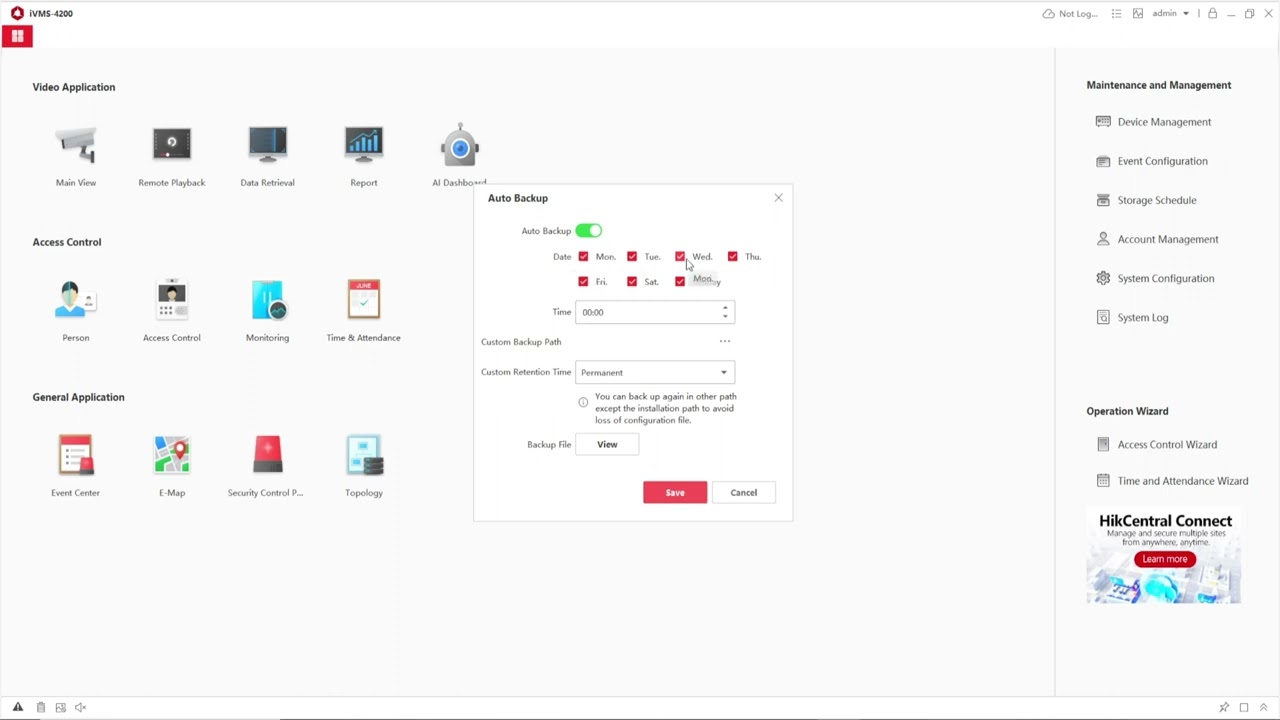Click Learn more on HikCentral Connect banner
This screenshot has width=1280, height=720.
(x=1165, y=559)
